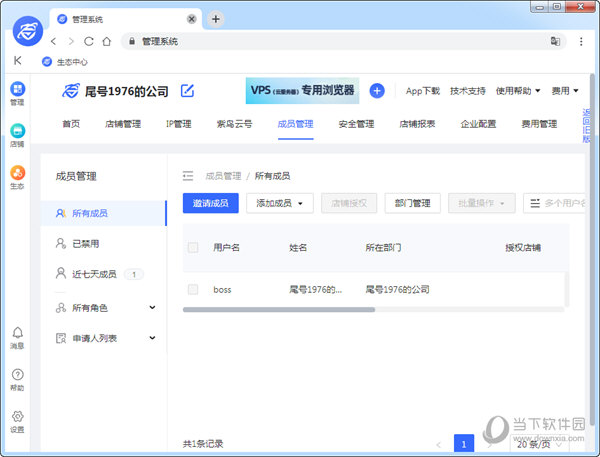Click the 邀请成员 button
Viewport: 600px width, 457px height.
click(211, 203)
